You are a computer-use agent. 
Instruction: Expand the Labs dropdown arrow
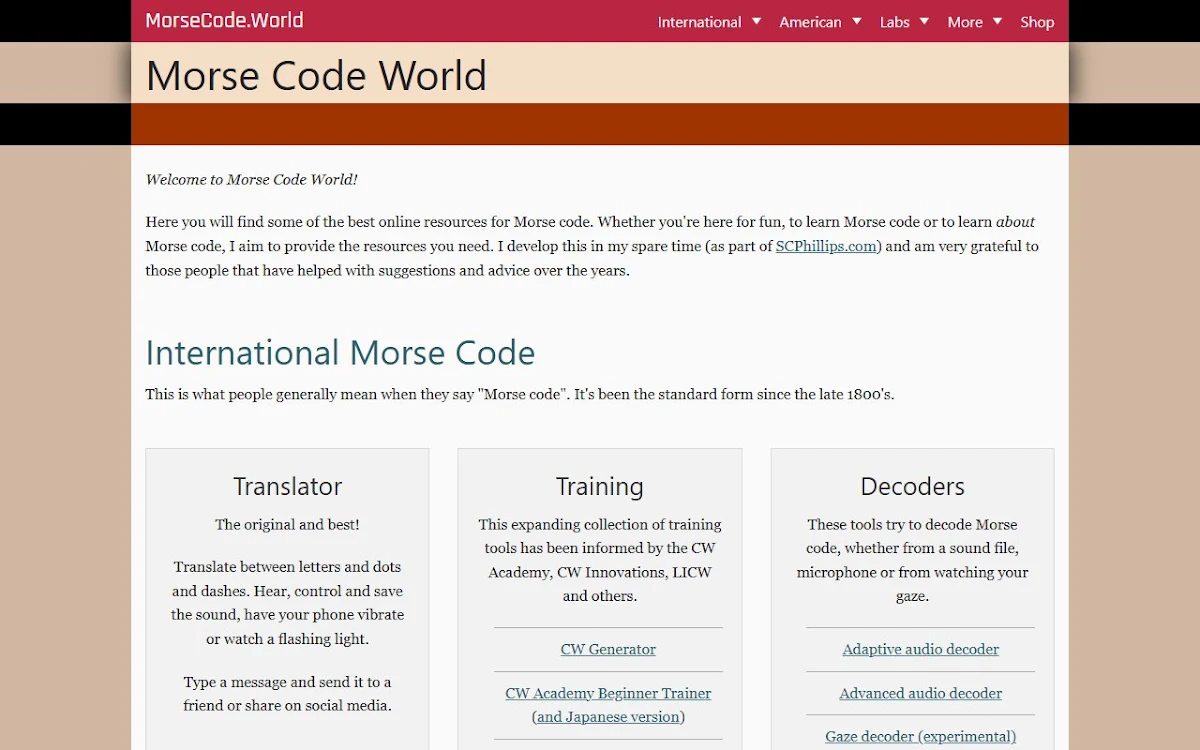[x=924, y=21]
